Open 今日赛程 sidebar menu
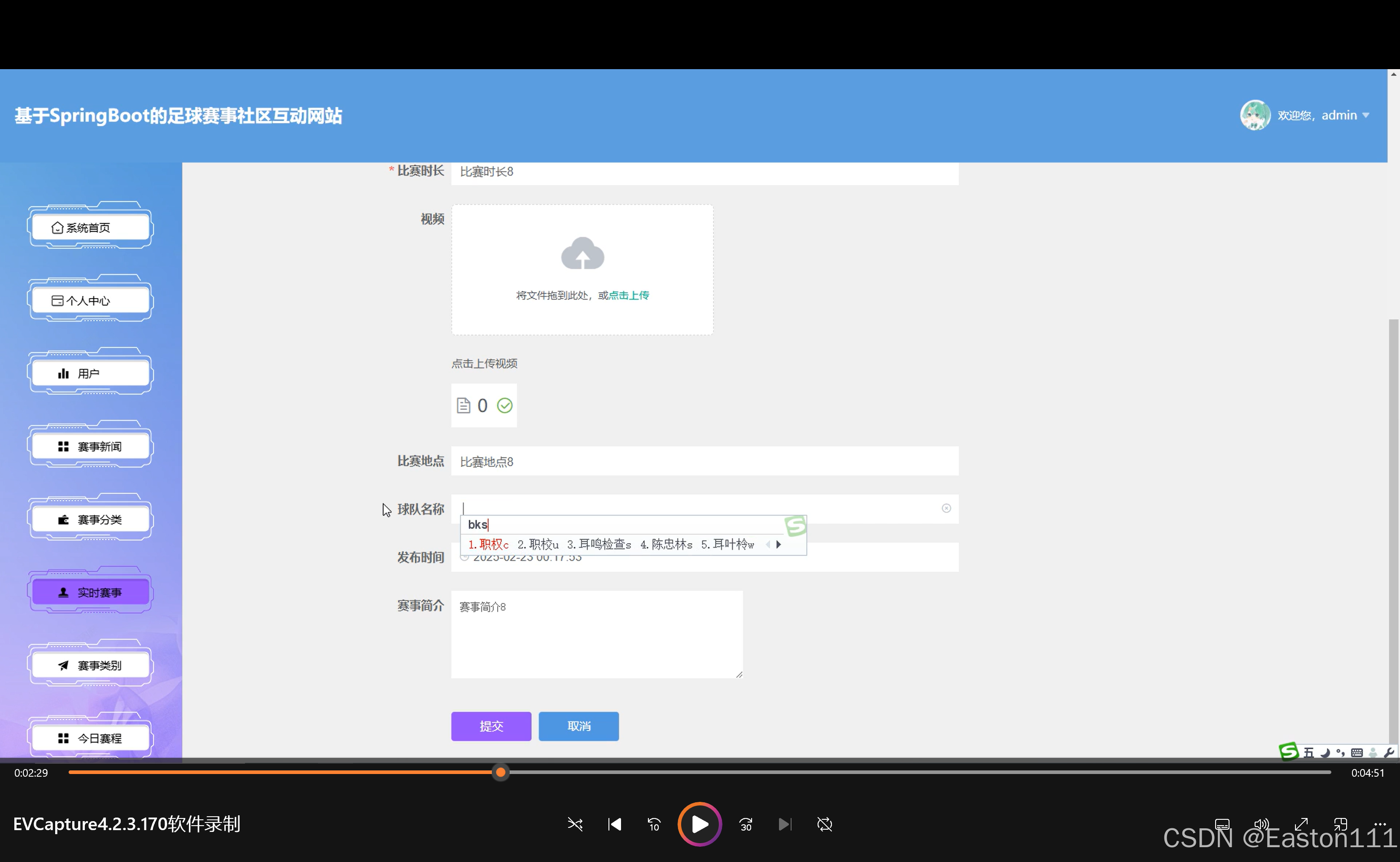This screenshot has width=1400, height=862. coord(90,738)
